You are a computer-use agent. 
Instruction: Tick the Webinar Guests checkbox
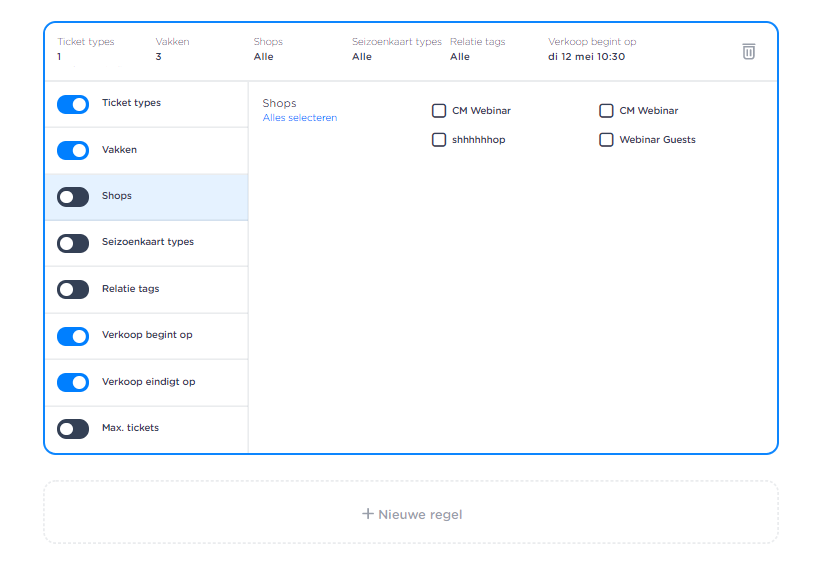click(x=606, y=140)
